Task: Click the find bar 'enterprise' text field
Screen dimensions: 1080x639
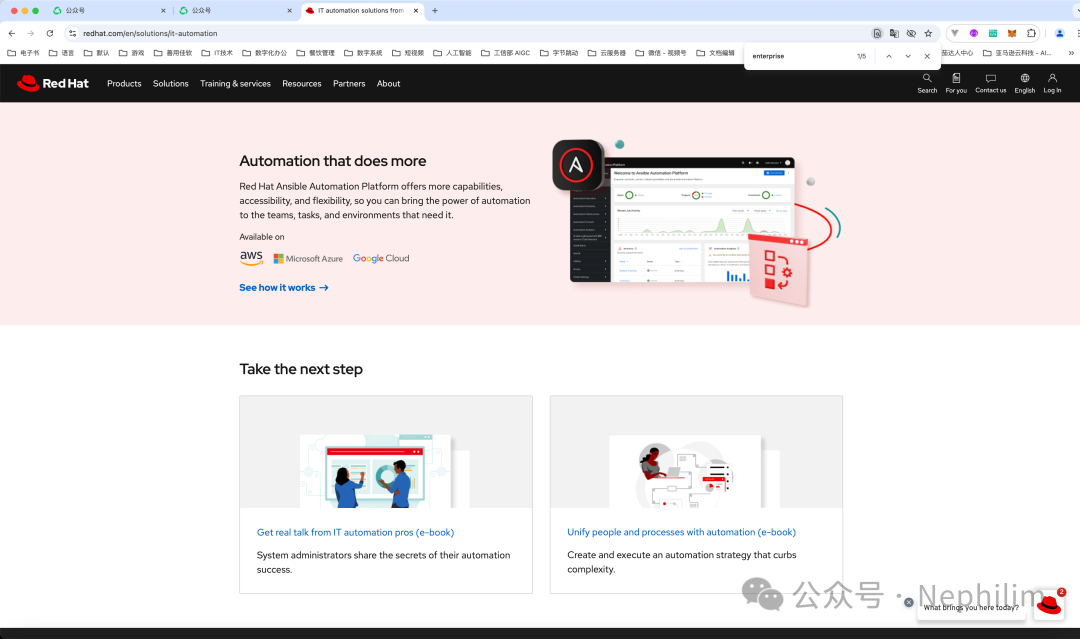Action: [x=799, y=56]
